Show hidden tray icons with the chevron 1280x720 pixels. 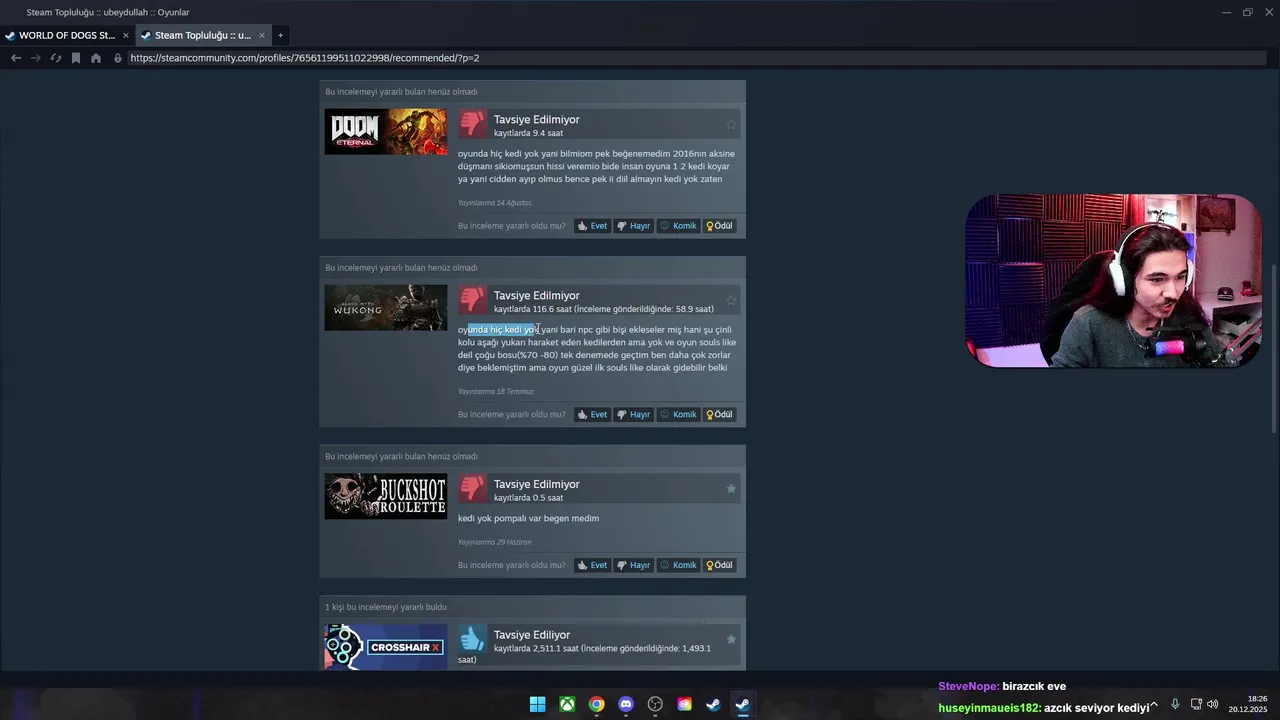point(1154,704)
